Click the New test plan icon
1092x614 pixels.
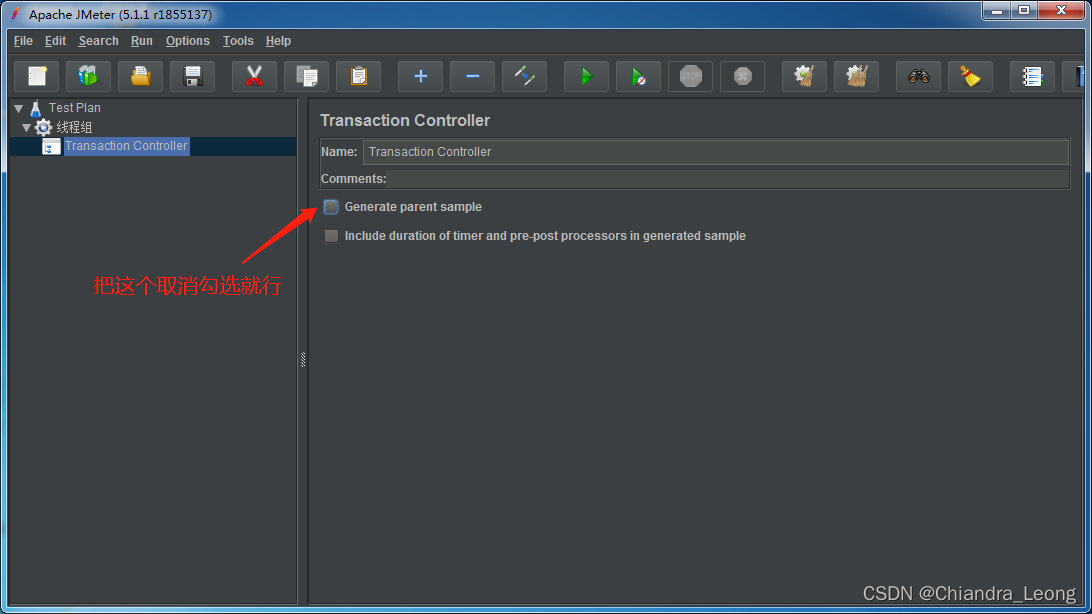click(x=37, y=76)
